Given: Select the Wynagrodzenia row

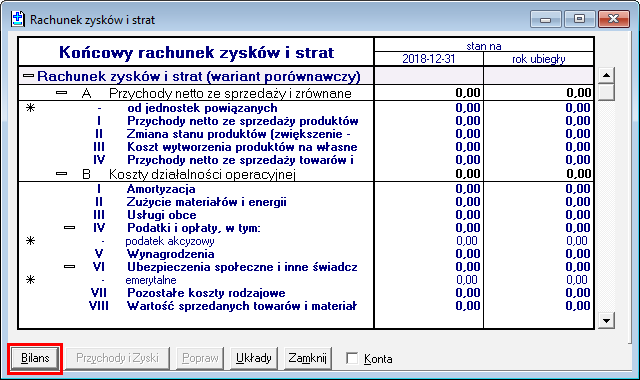Looking at the screenshot, I should tap(306, 254).
